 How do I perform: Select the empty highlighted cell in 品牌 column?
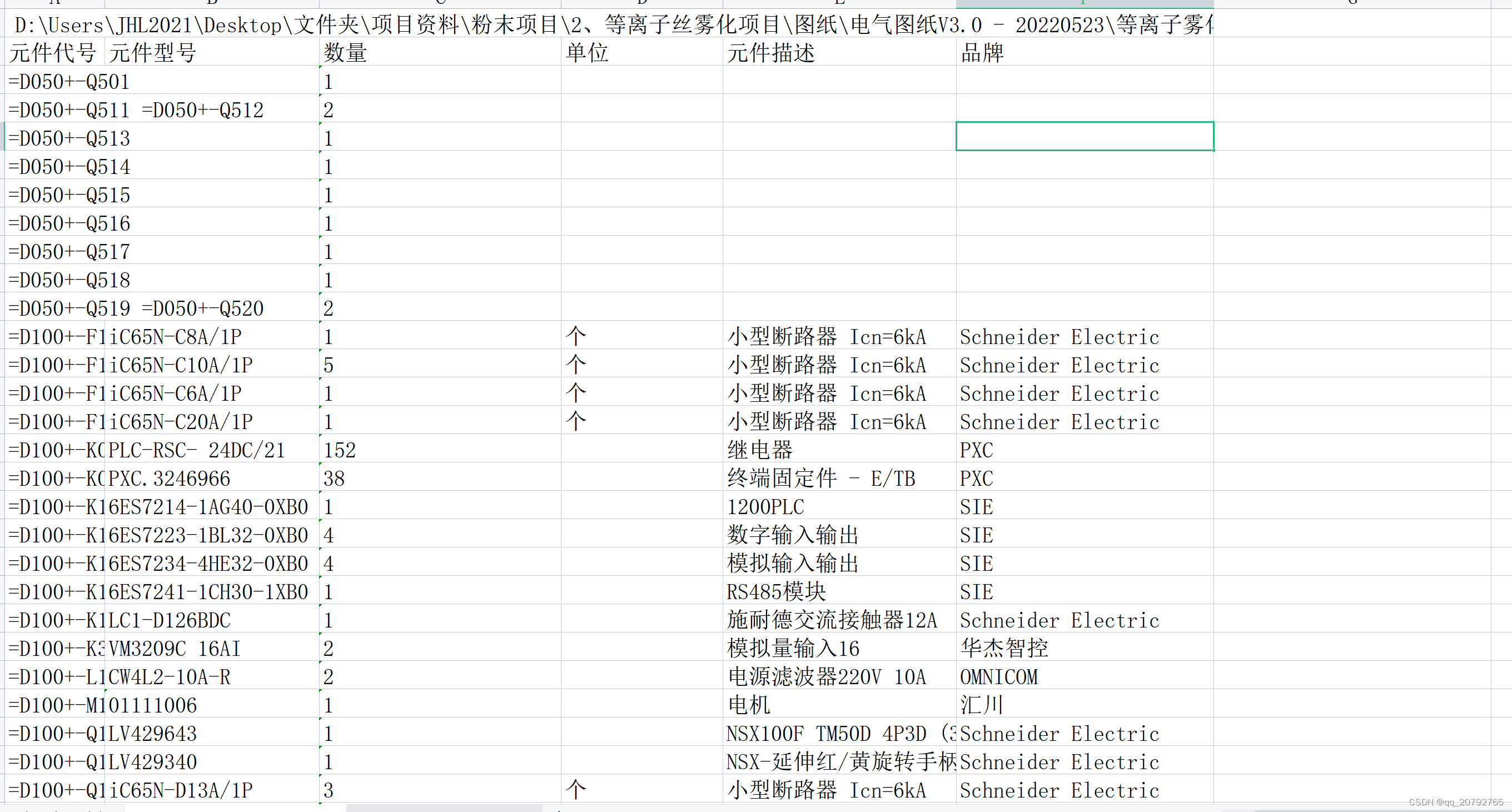coord(1085,136)
